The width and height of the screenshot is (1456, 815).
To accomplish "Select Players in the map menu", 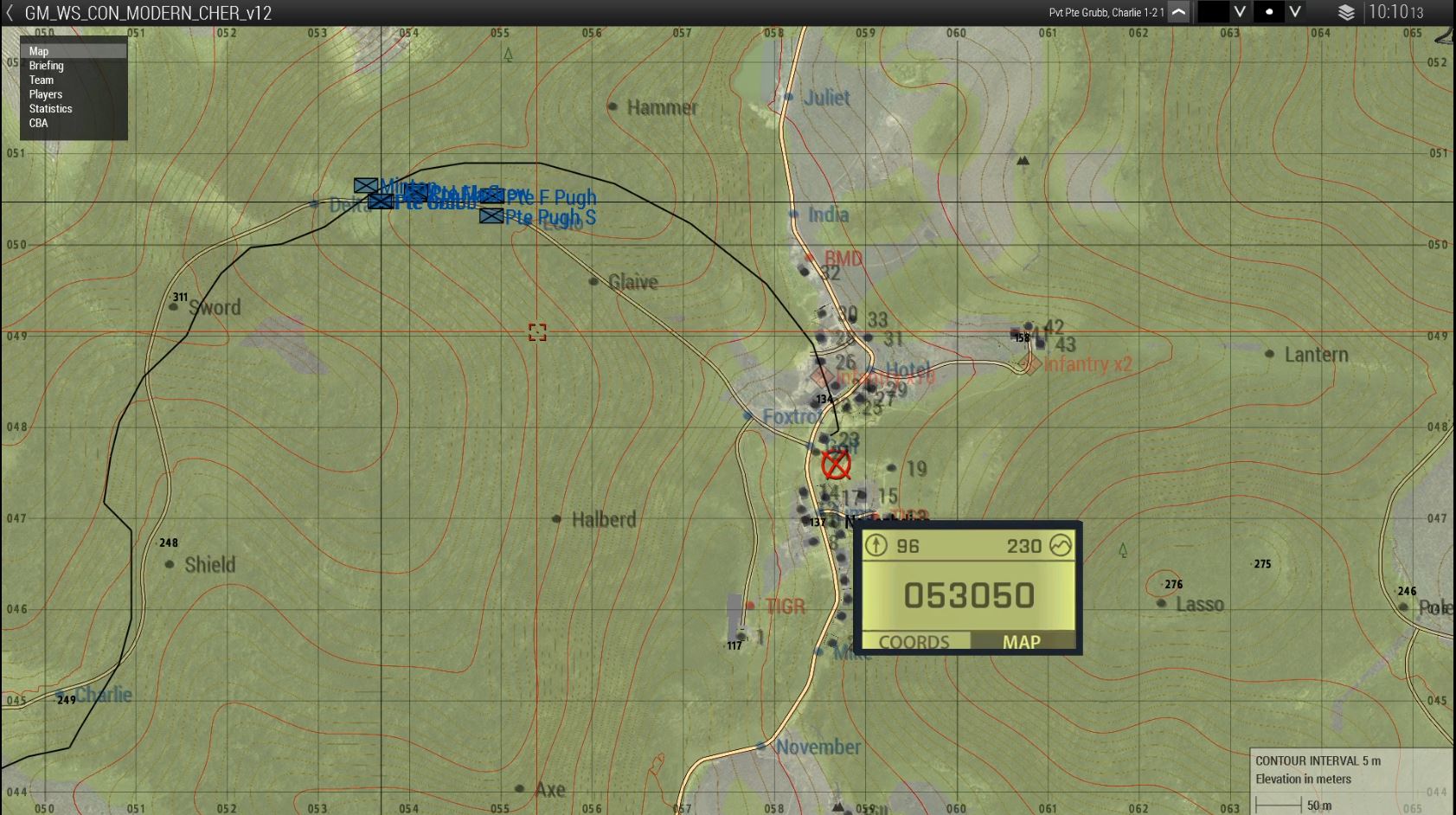I will (46, 94).
